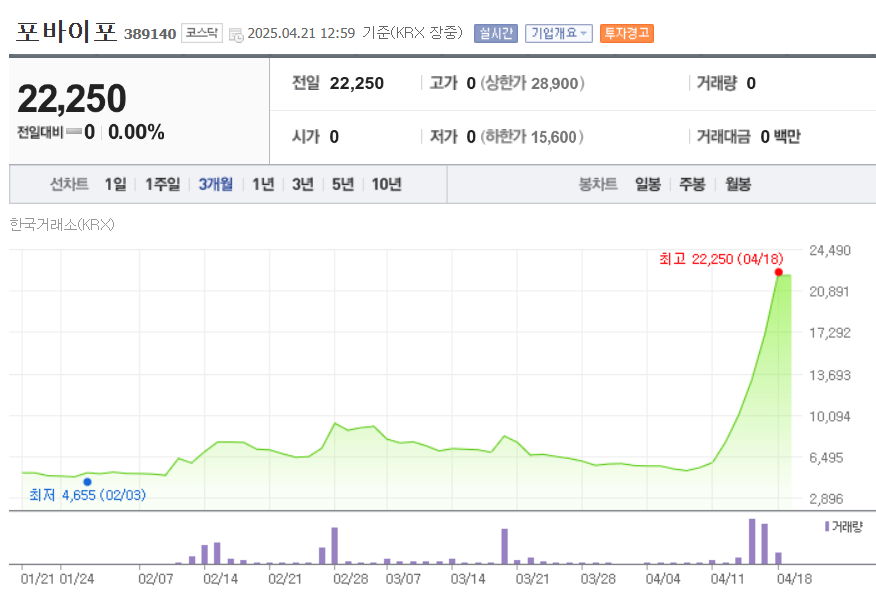Open the 1년 one-year chart tab
This screenshot has width=876, height=600.
tap(262, 185)
